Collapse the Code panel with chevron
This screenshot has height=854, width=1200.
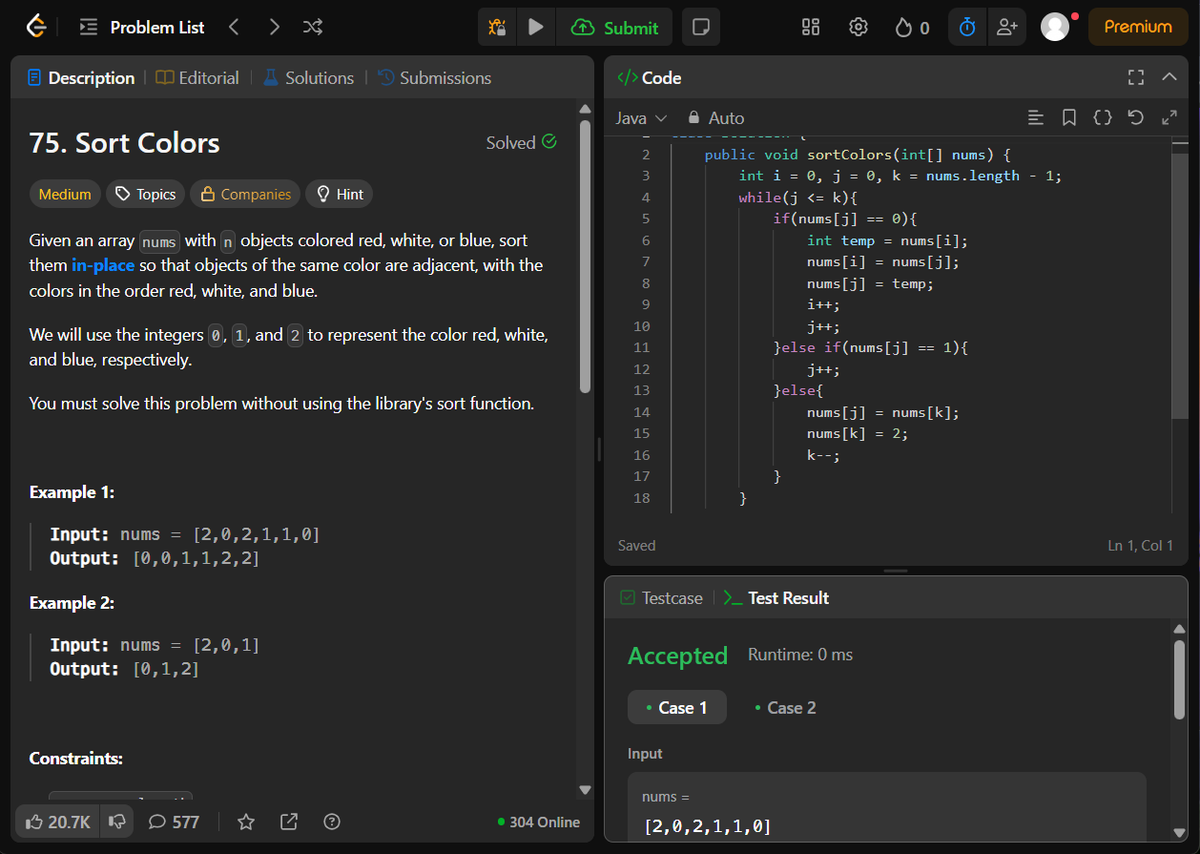1169,77
